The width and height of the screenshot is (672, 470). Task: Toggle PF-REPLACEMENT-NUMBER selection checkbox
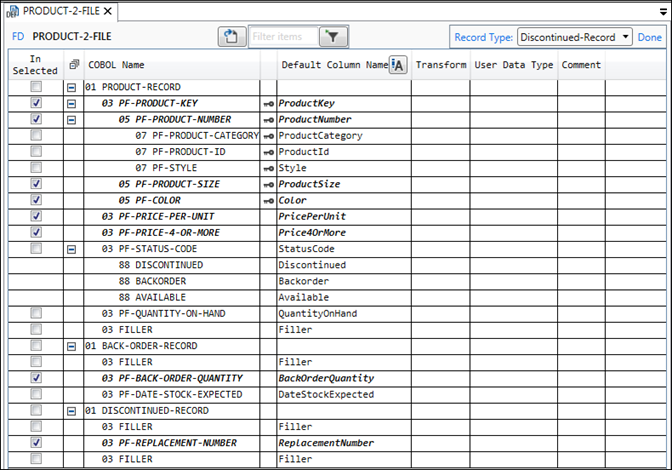[x=36, y=443]
